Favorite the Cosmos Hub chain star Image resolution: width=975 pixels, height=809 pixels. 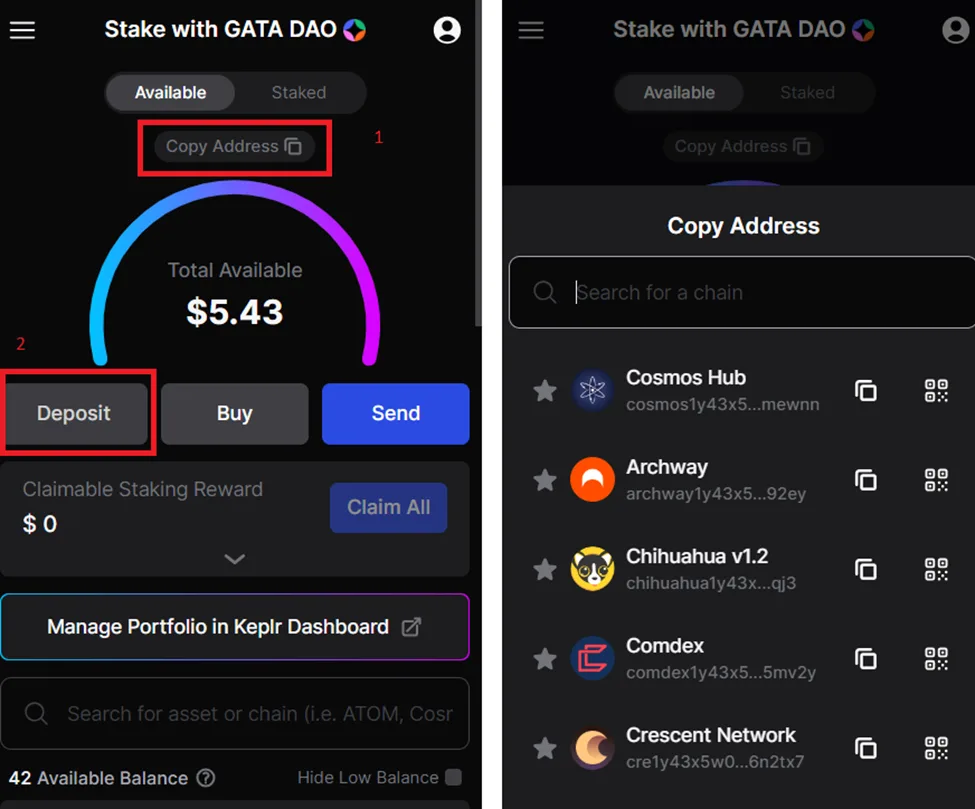point(545,391)
